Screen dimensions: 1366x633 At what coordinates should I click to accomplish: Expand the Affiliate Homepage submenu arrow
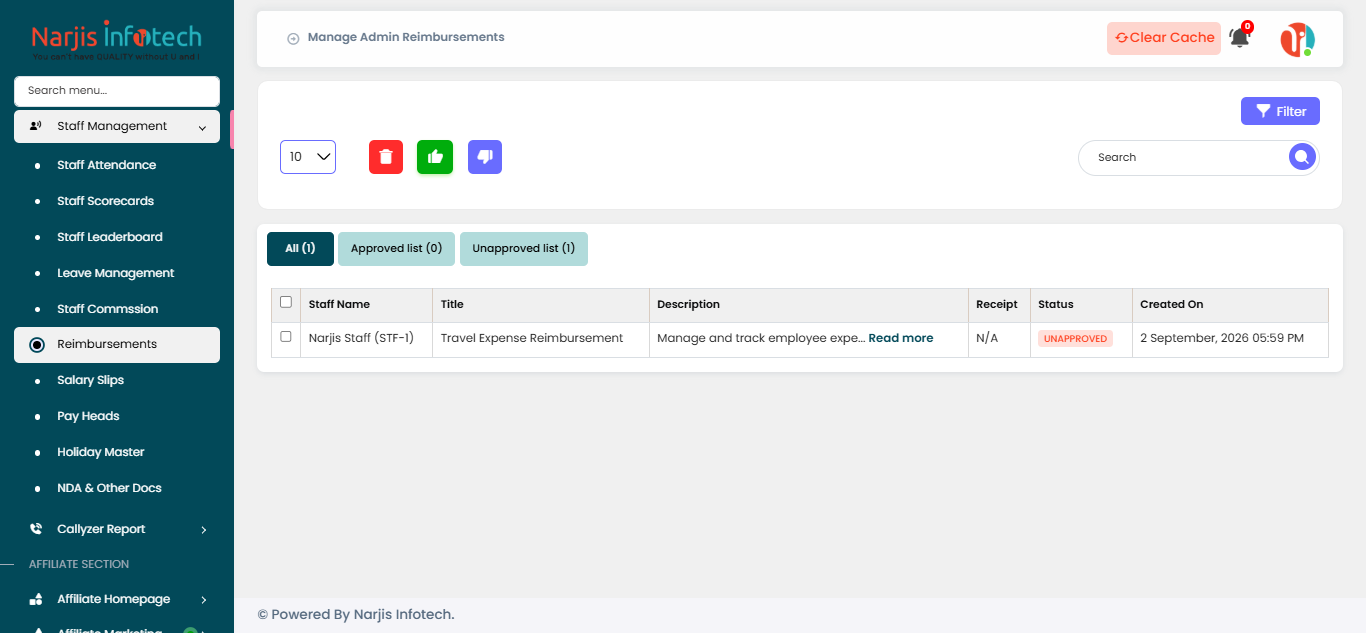click(x=204, y=600)
